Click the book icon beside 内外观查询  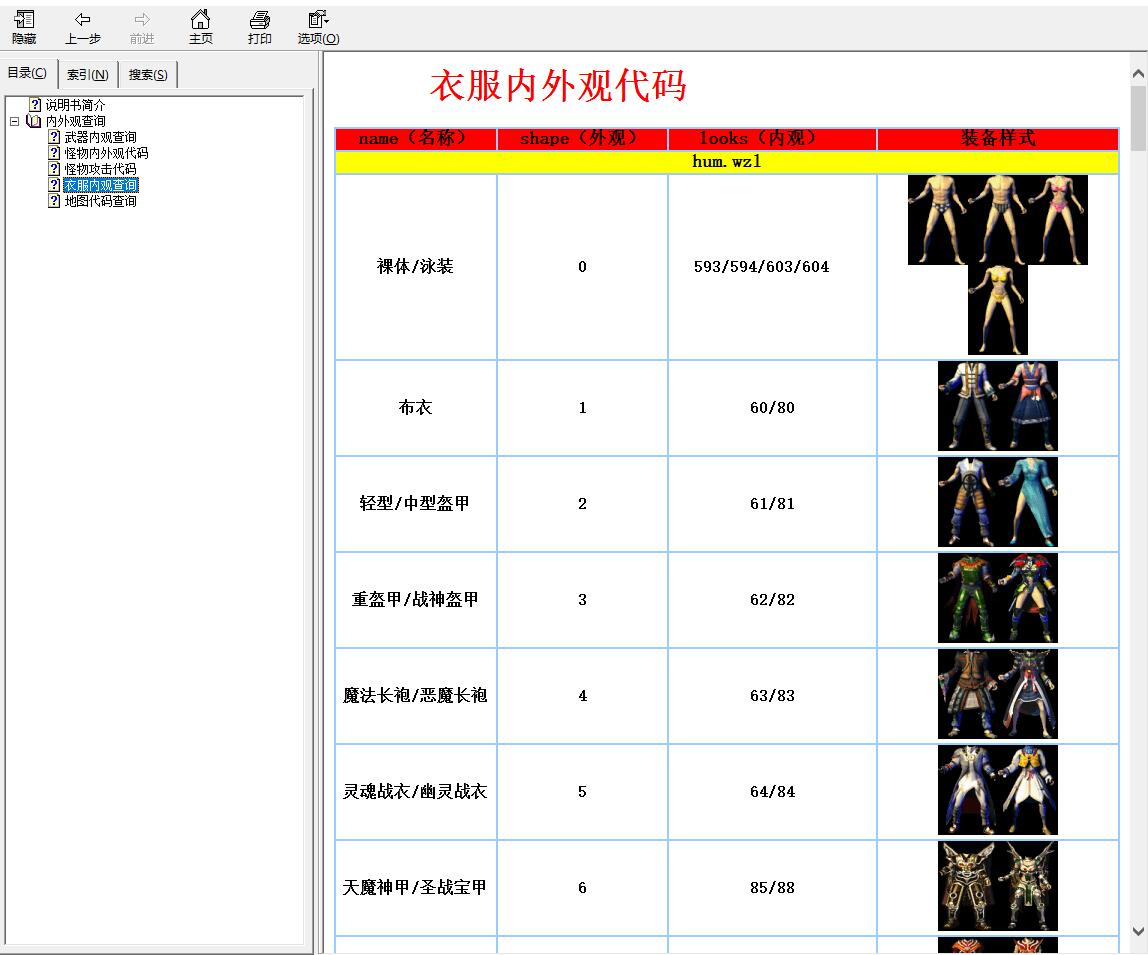[34, 121]
